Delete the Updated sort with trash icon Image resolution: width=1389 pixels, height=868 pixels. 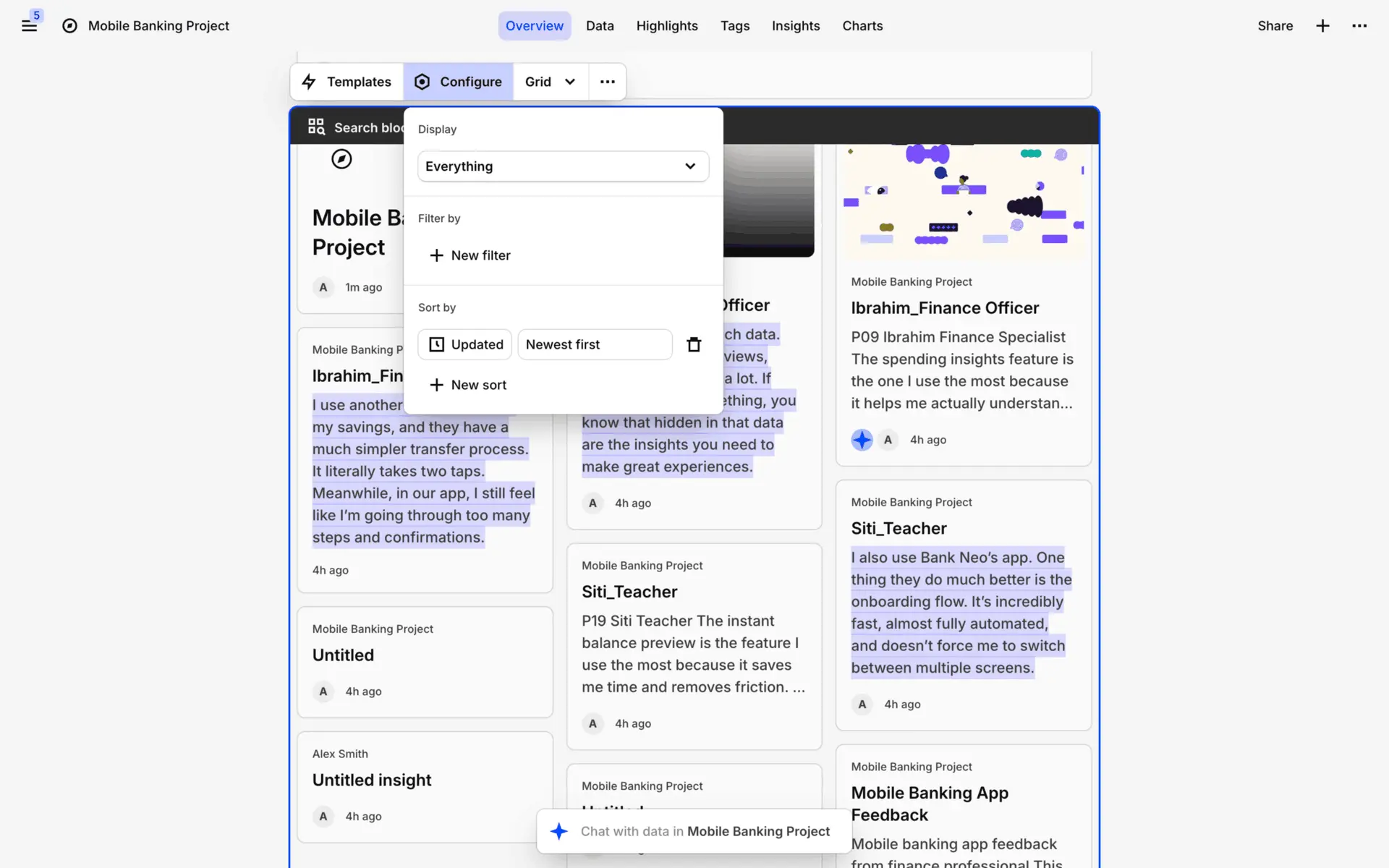(694, 344)
